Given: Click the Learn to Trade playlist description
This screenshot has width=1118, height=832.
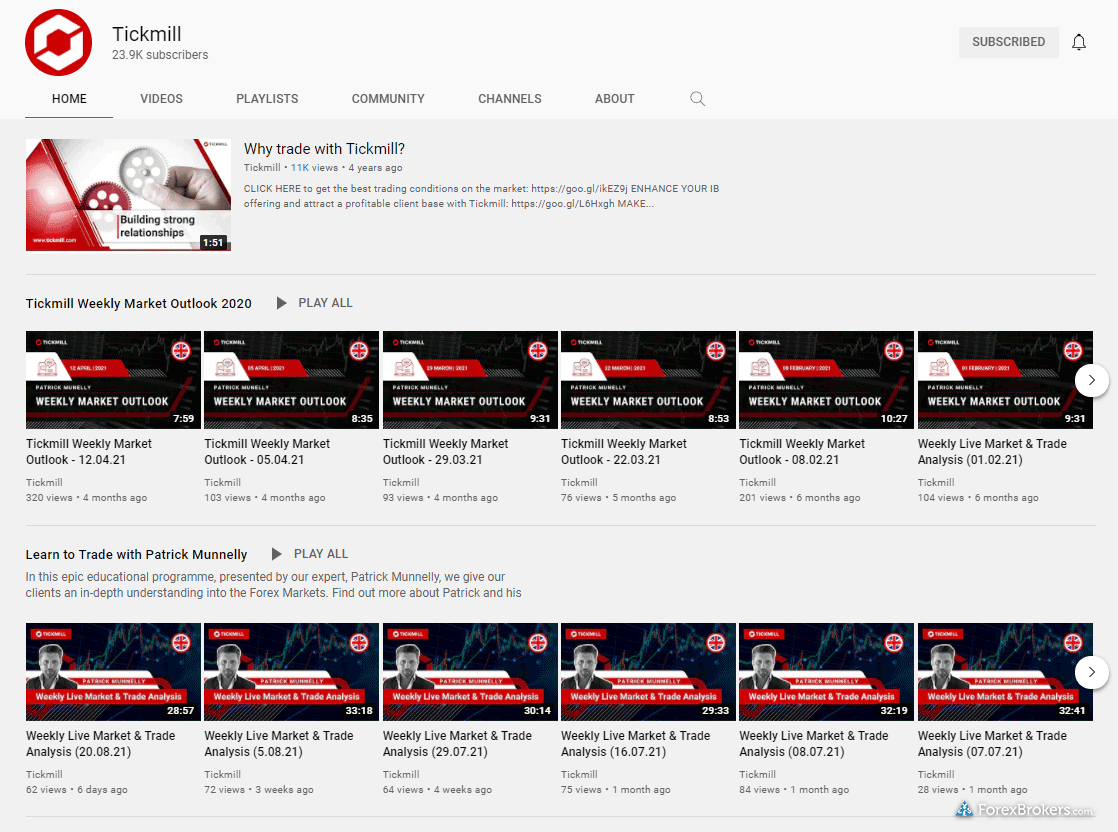Looking at the screenshot, I should point(274,585).
